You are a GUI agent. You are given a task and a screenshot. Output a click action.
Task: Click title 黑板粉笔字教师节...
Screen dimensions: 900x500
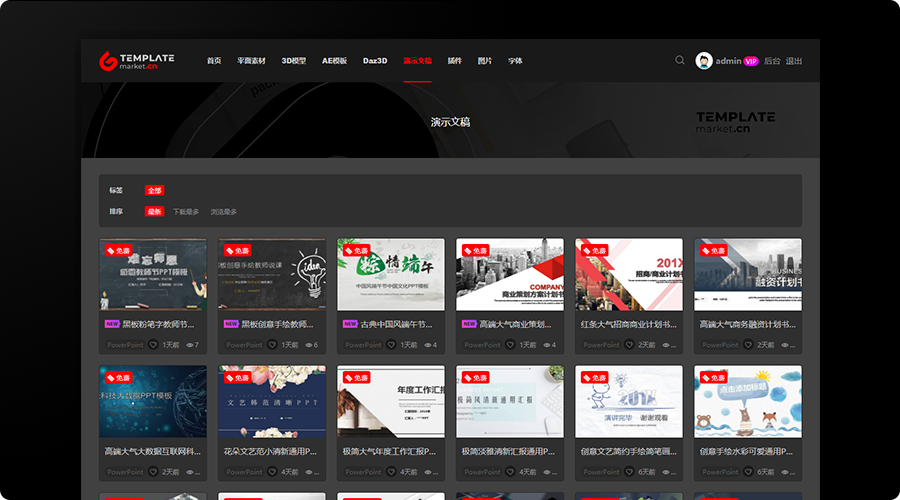(x=158, y=324)
